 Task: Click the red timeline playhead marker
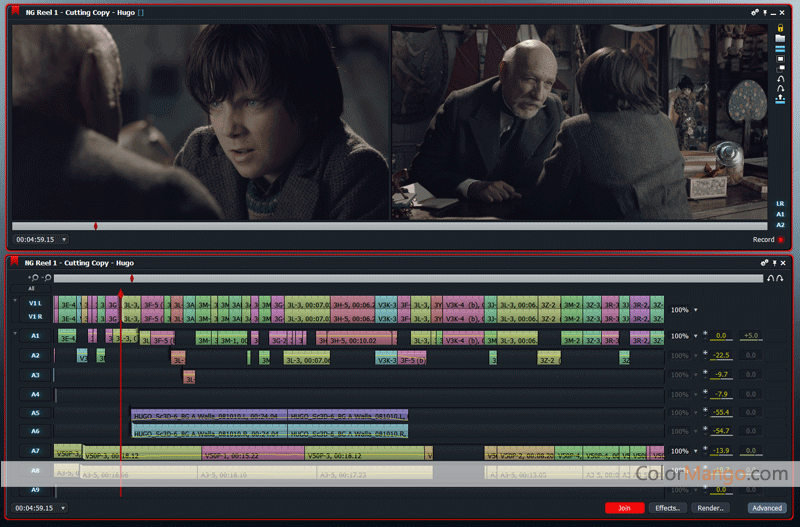coord(121,294)
